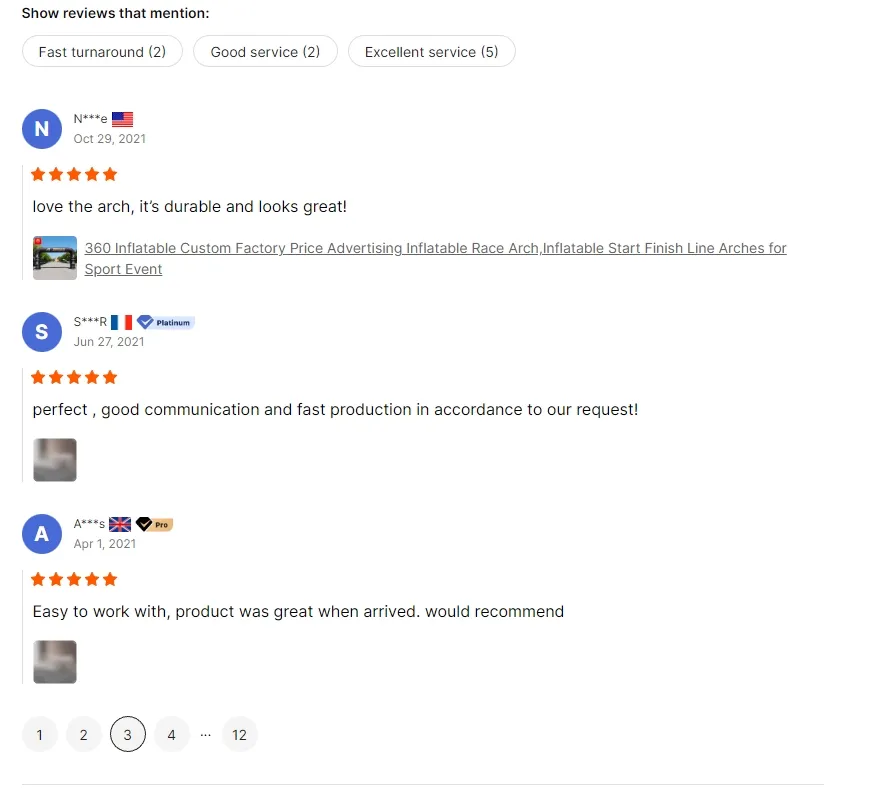
Task: Click the French flag next to S***R
Action: point(122,321)
